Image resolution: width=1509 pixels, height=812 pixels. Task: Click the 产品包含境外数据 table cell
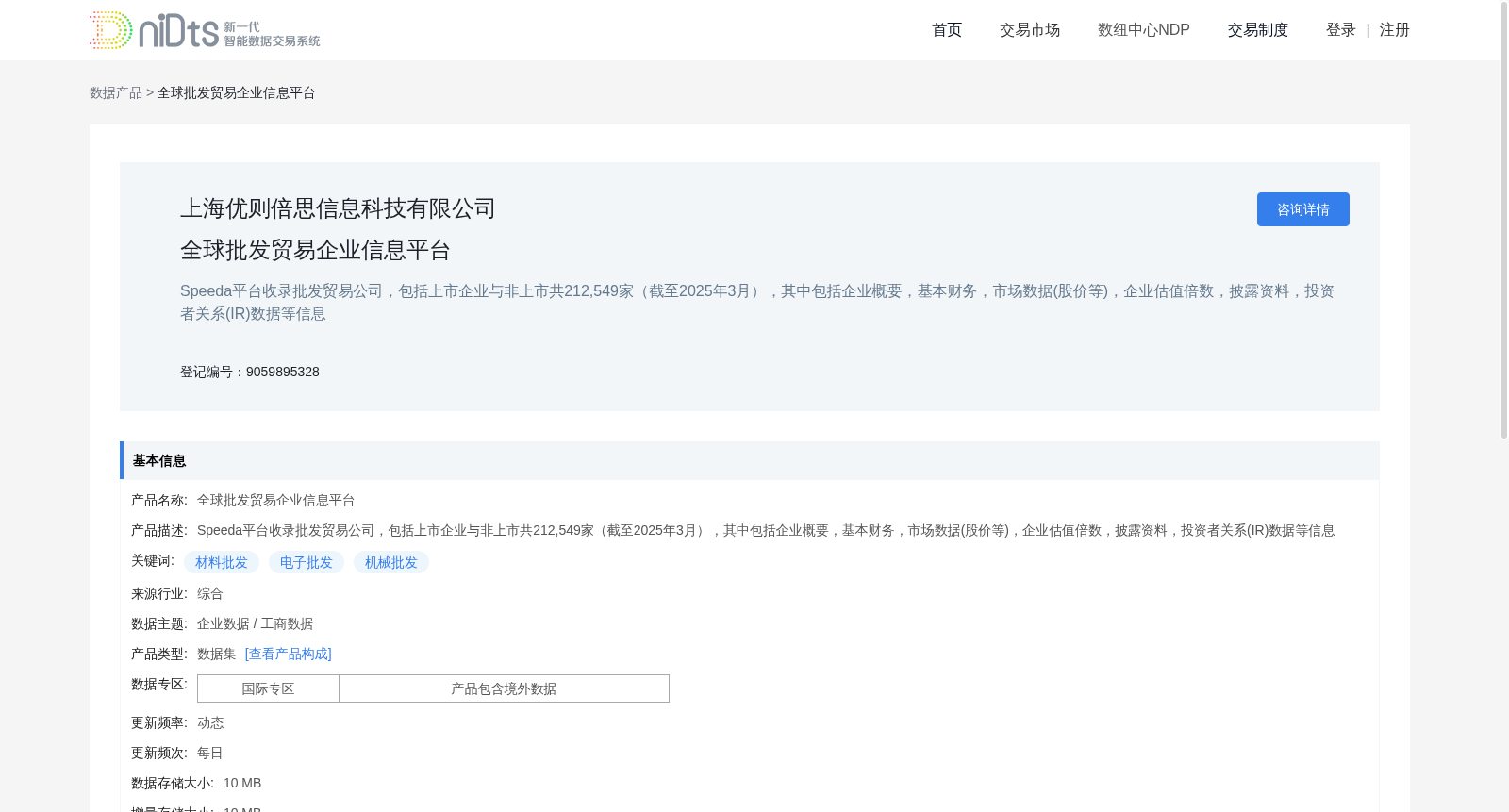(x=504, y=688)
